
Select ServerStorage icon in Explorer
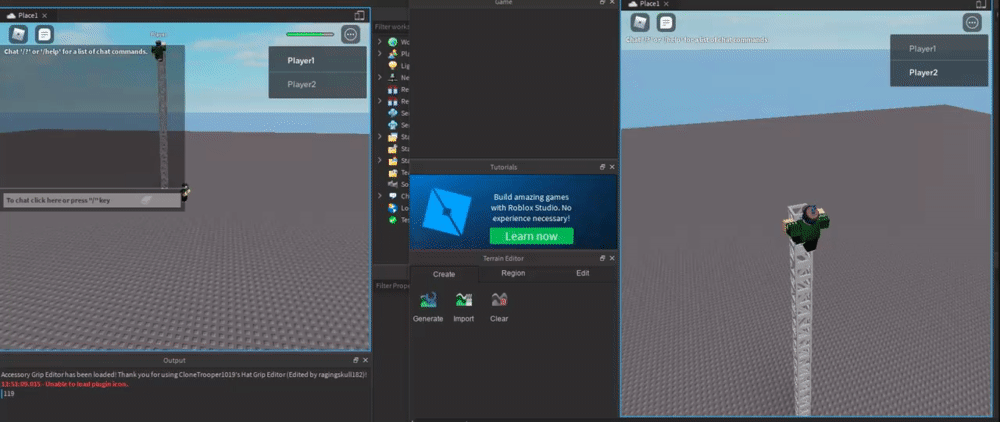pos(393,125)
